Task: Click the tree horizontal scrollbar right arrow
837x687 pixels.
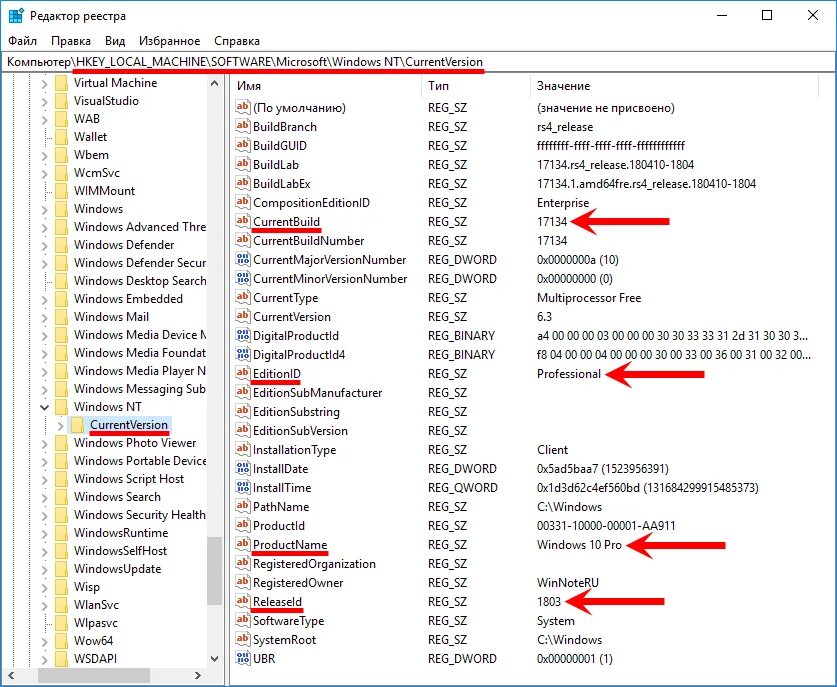Action: point(198,675)
